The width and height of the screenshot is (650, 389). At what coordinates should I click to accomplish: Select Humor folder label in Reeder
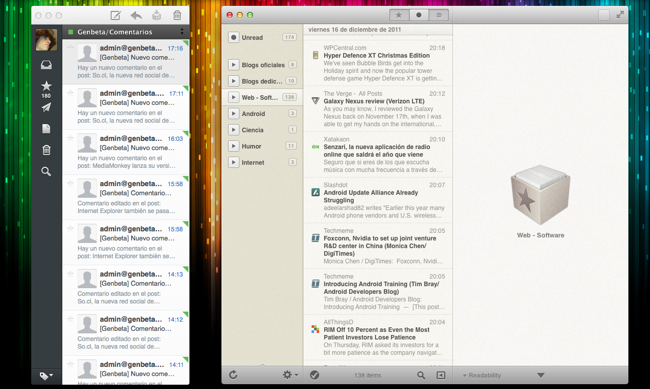point(251,146)
